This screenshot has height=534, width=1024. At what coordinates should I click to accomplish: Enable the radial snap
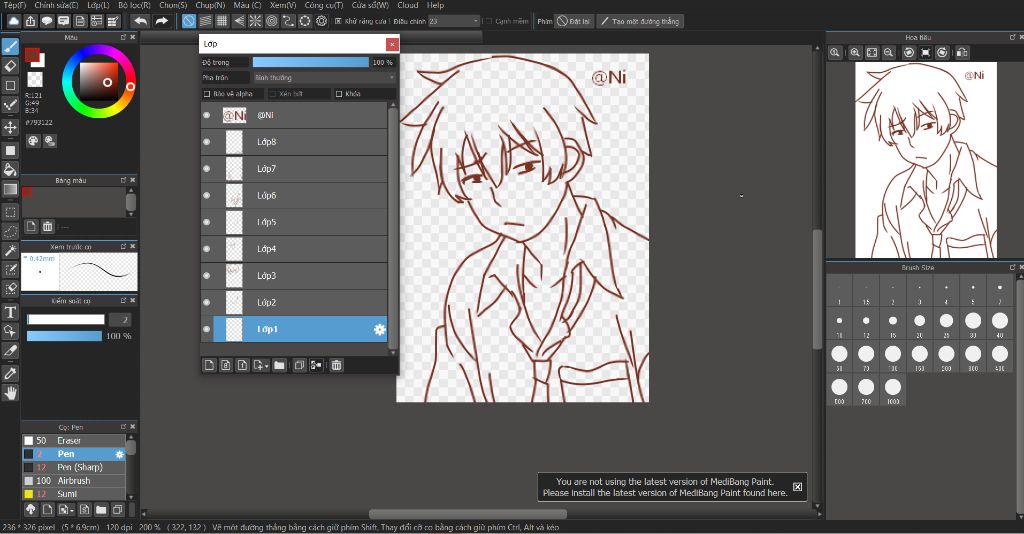(255, 21)
